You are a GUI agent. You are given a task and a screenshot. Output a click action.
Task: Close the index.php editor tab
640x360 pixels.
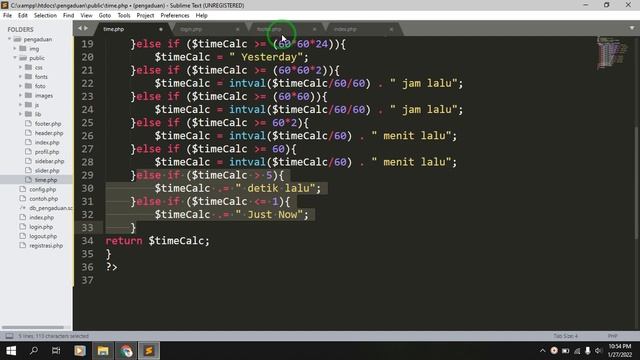[391, 29]
